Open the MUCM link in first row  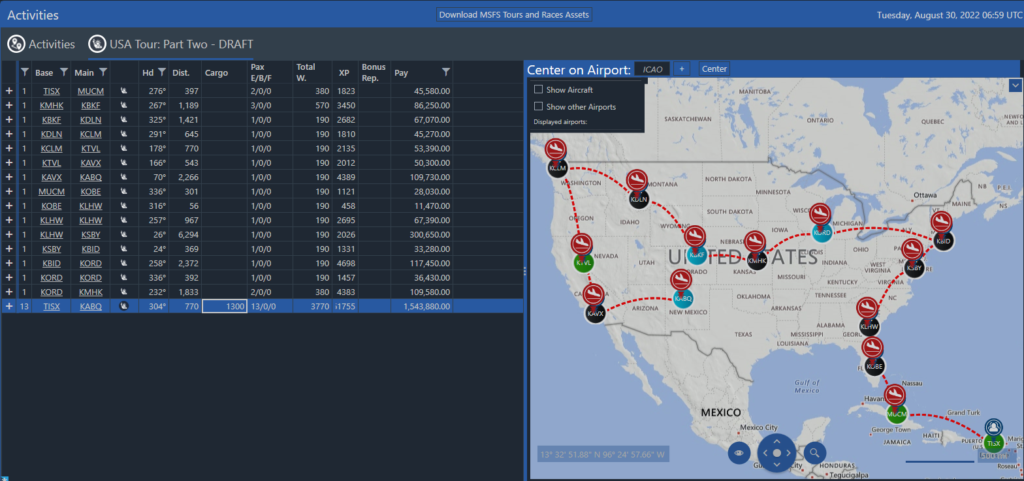point(91,91)
